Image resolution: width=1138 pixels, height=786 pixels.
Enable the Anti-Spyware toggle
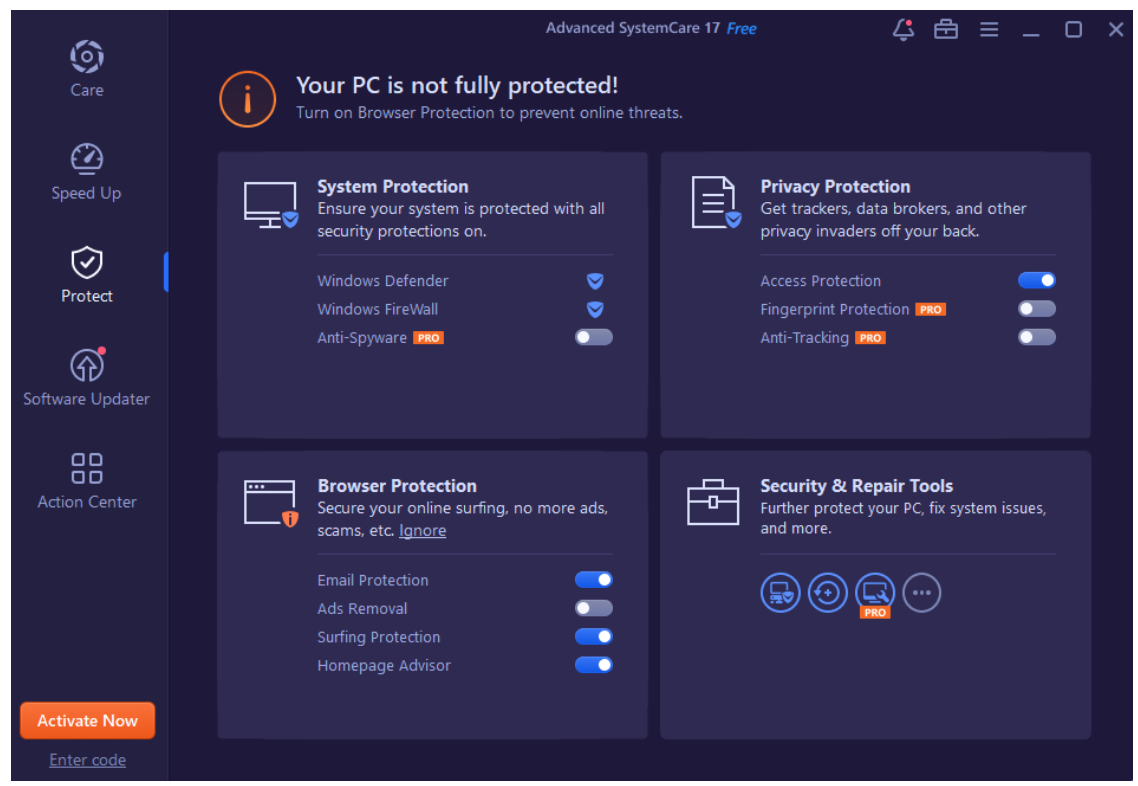(594, 337)
